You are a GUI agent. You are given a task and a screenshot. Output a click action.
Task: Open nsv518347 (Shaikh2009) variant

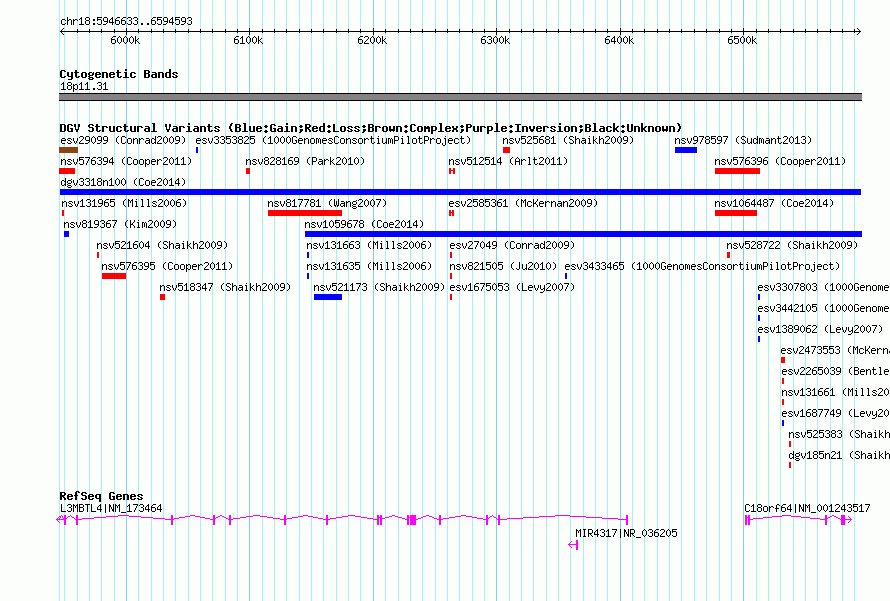coord(225,287)
